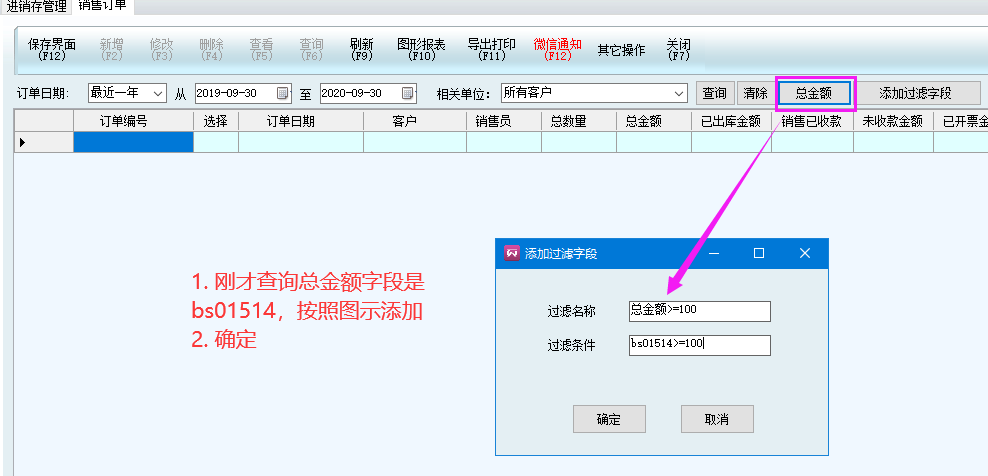Click 关闭 (F7) in the toolbar
The height and width of the screenshot is (476, 988).
pyautogui.click(x=679, y=49)
